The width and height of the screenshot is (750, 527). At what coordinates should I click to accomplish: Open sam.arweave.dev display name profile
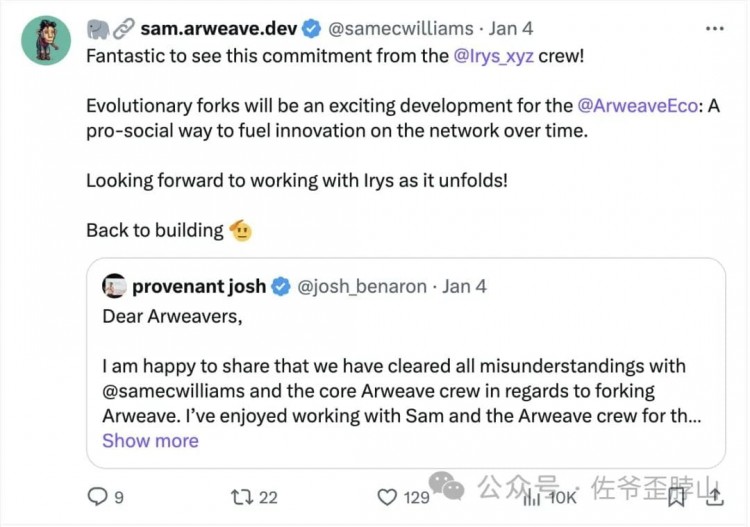(x=219, y=29)
